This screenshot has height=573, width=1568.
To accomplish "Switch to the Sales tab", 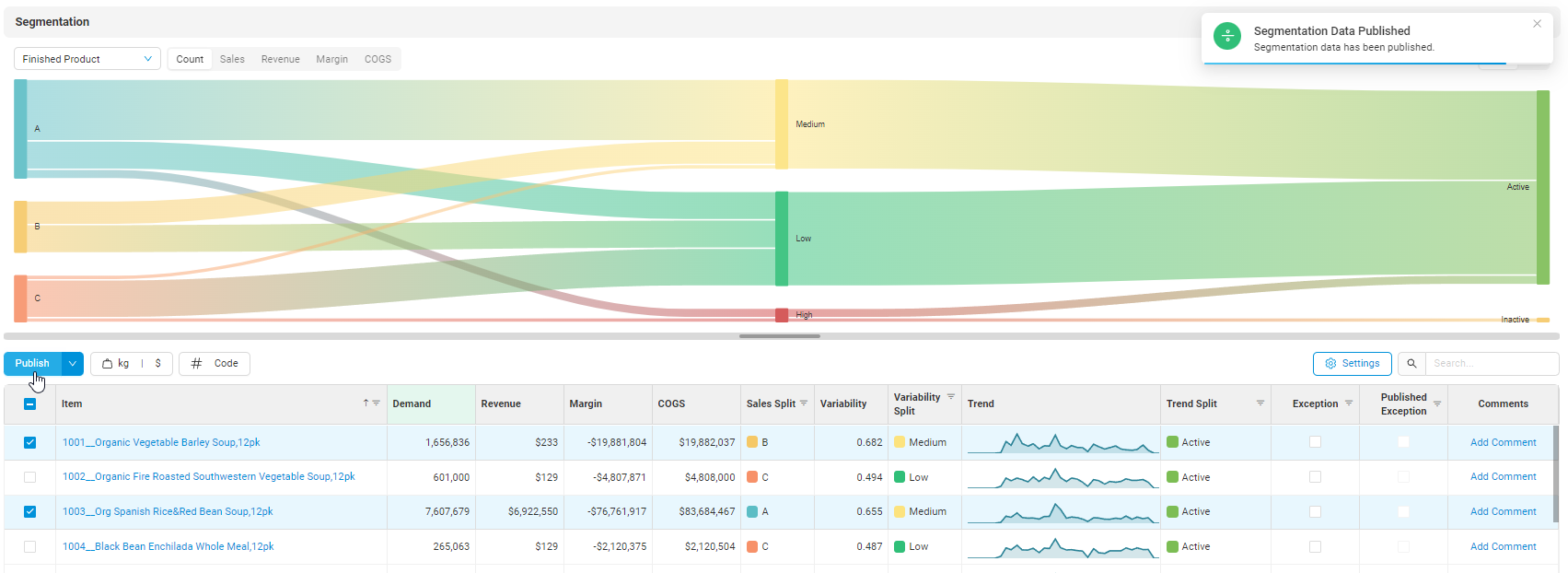I will (x=232, y=59).
